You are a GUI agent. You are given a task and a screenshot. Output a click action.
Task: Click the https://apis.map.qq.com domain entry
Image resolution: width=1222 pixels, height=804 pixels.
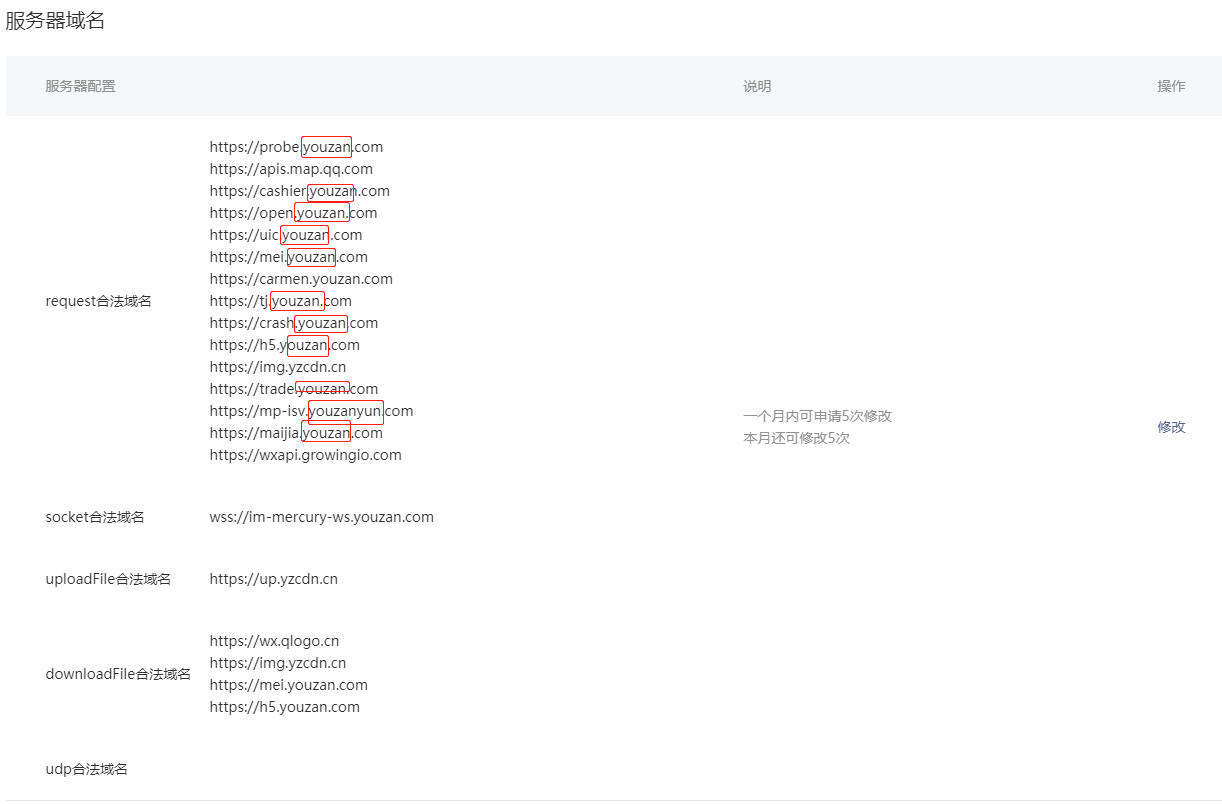291,169
